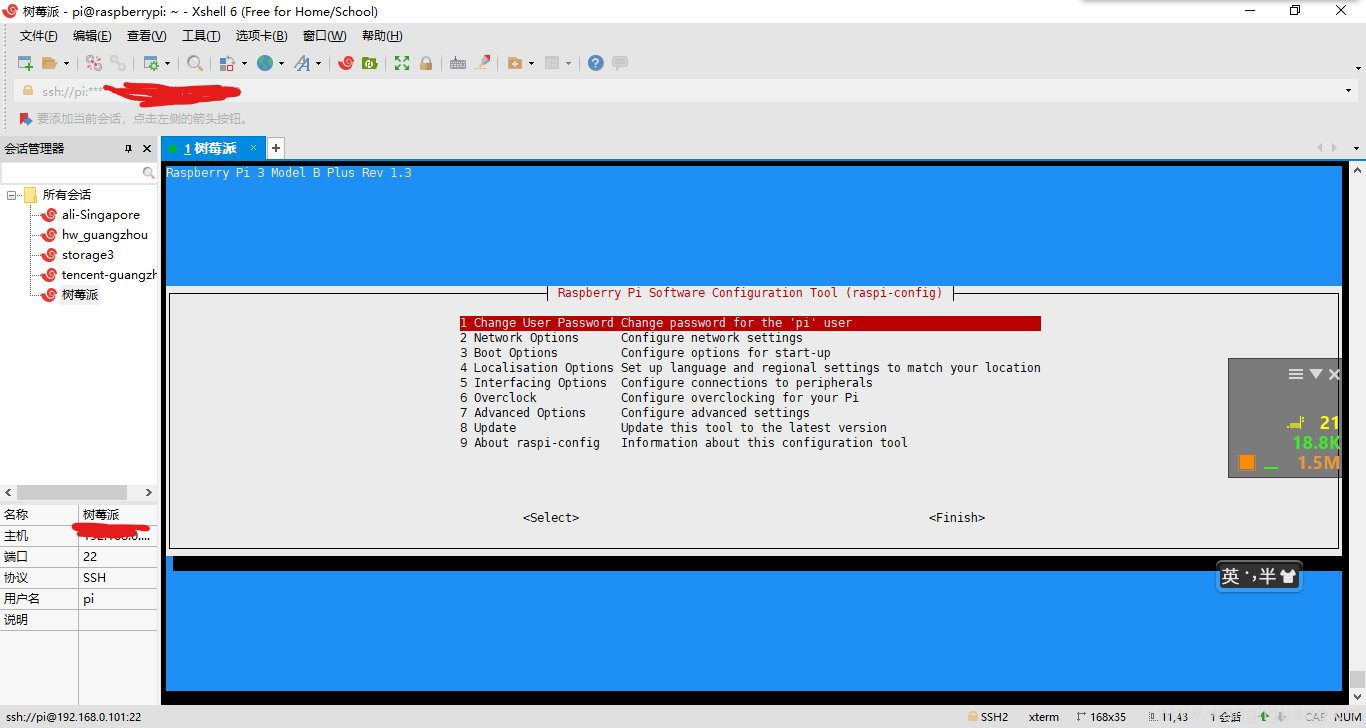This screenshot has width=1366, height=728.
Task: Open the 帮助(H) menu
Action: point(382,36)
